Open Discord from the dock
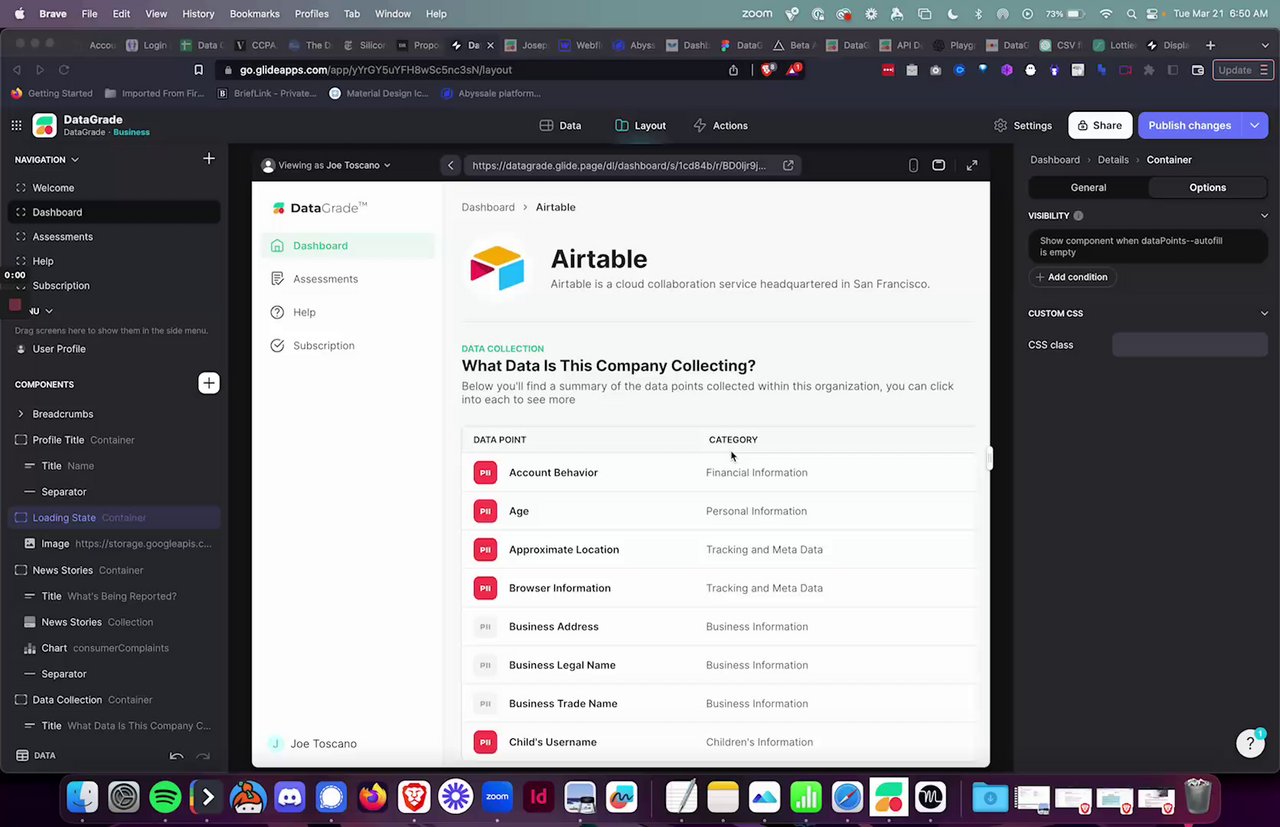The image size is (1280, 827). pos(289,797)
